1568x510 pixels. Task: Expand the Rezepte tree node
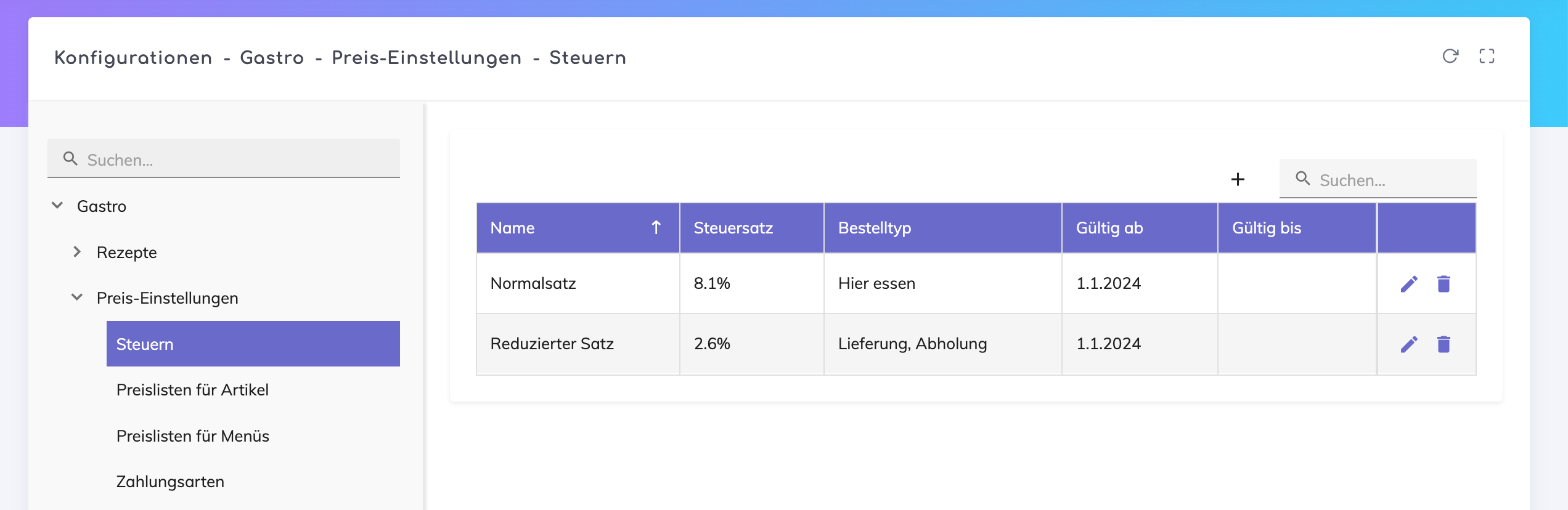click(x=77, y=252)
